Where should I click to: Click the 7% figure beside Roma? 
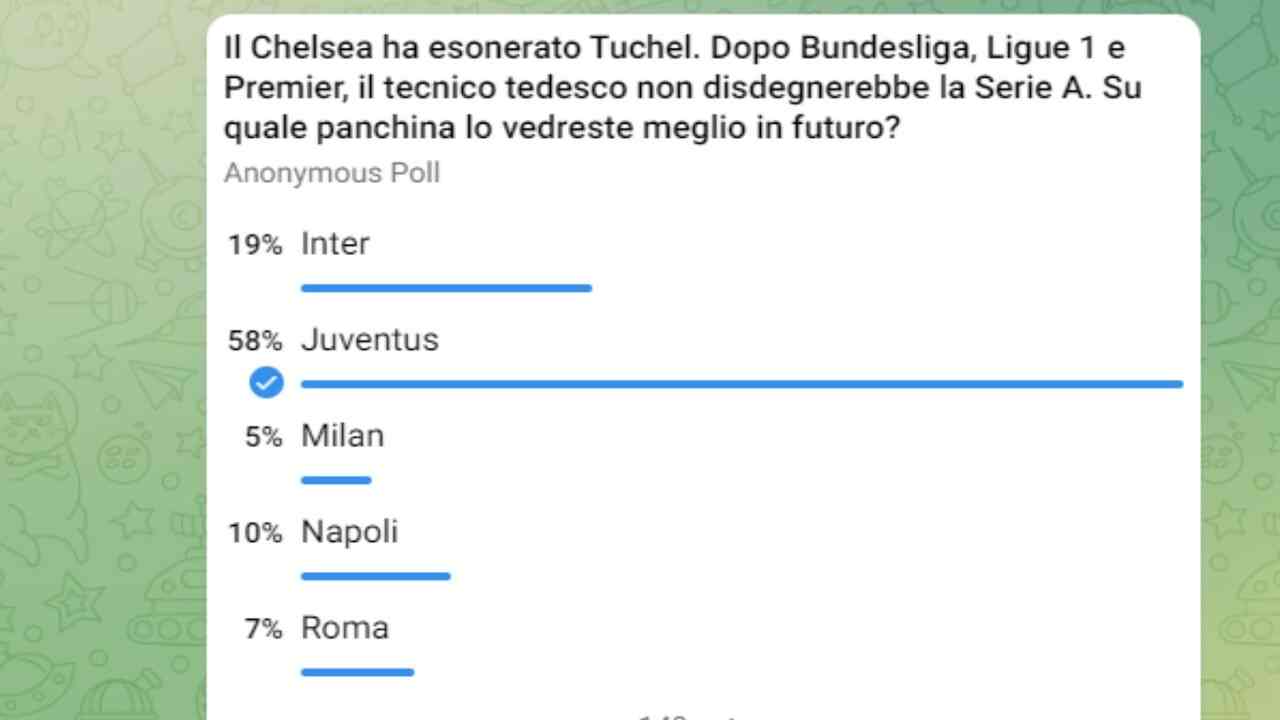[x=264, y=627]
